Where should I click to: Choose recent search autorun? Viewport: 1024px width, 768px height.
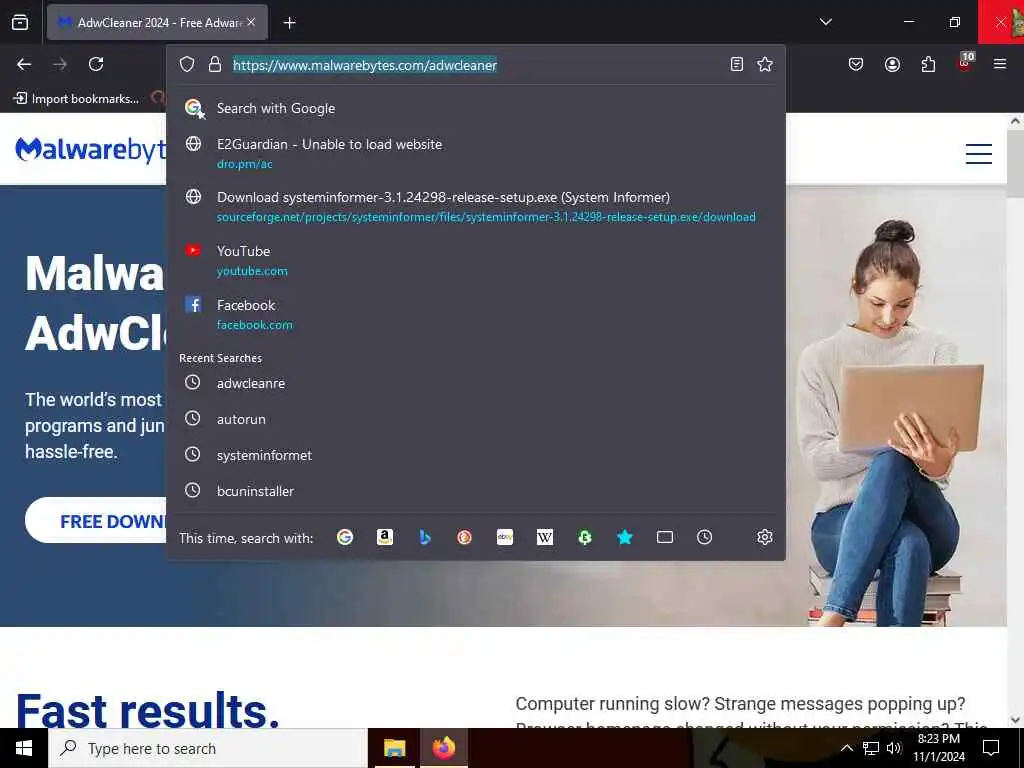tap(475, 419)
